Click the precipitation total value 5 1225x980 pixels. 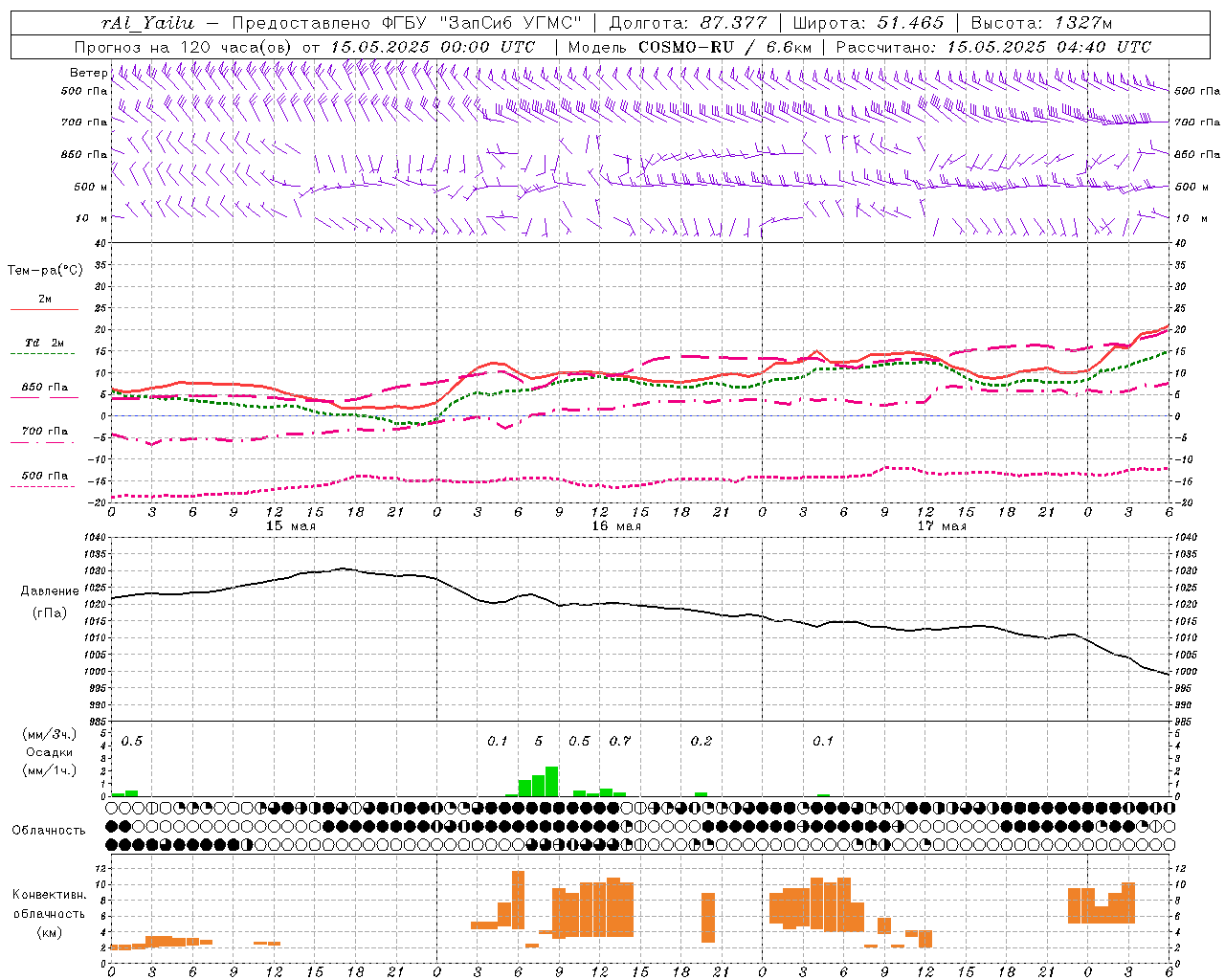(x=539, y=742)
